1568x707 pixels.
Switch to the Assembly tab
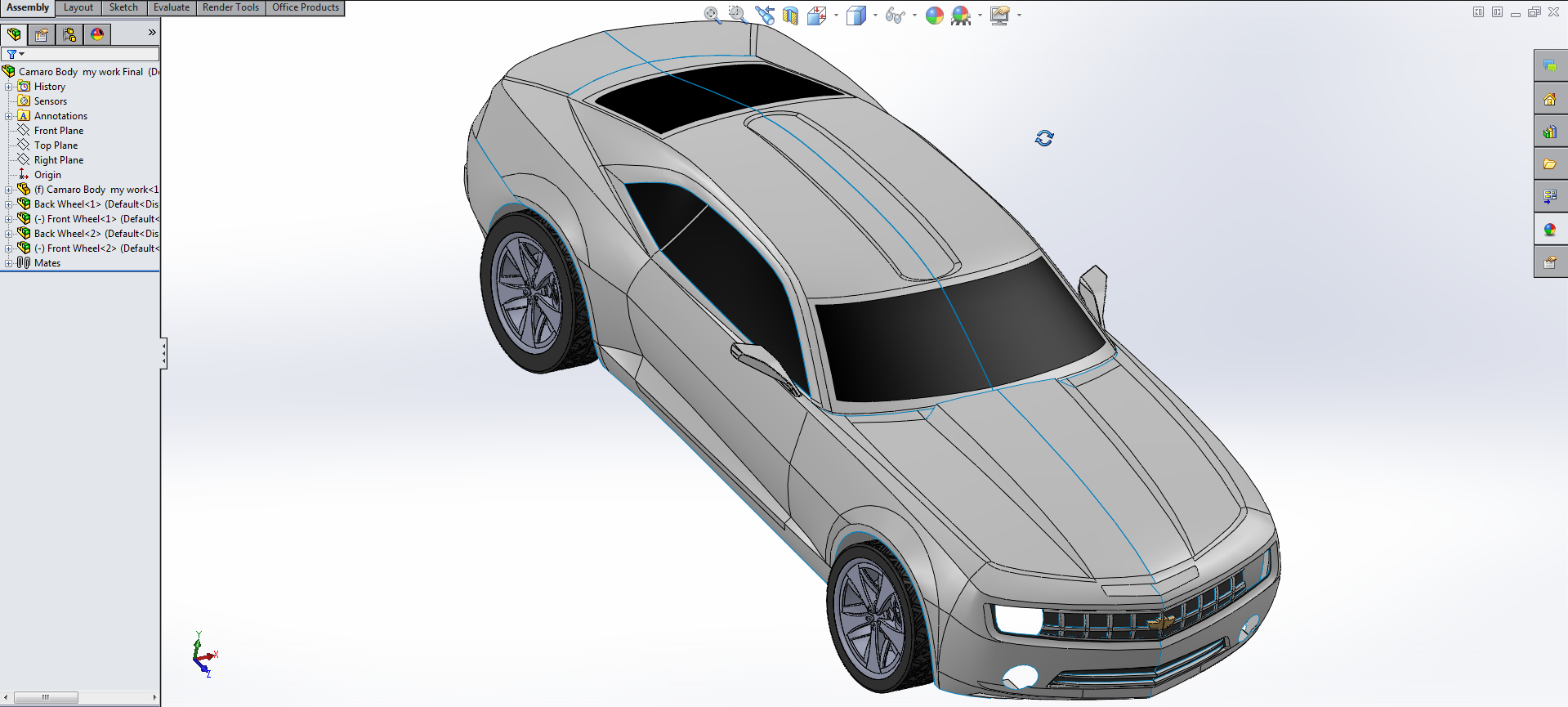(x=28, y=7)
